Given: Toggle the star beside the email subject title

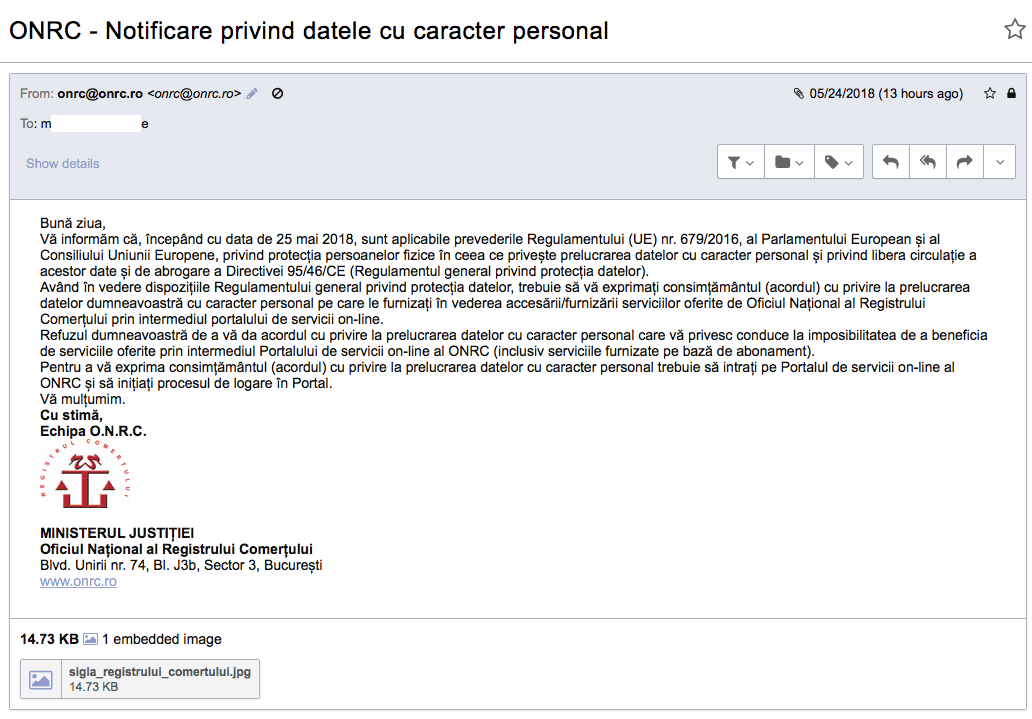Looking at the screenshot, I should coord(1014,29).
